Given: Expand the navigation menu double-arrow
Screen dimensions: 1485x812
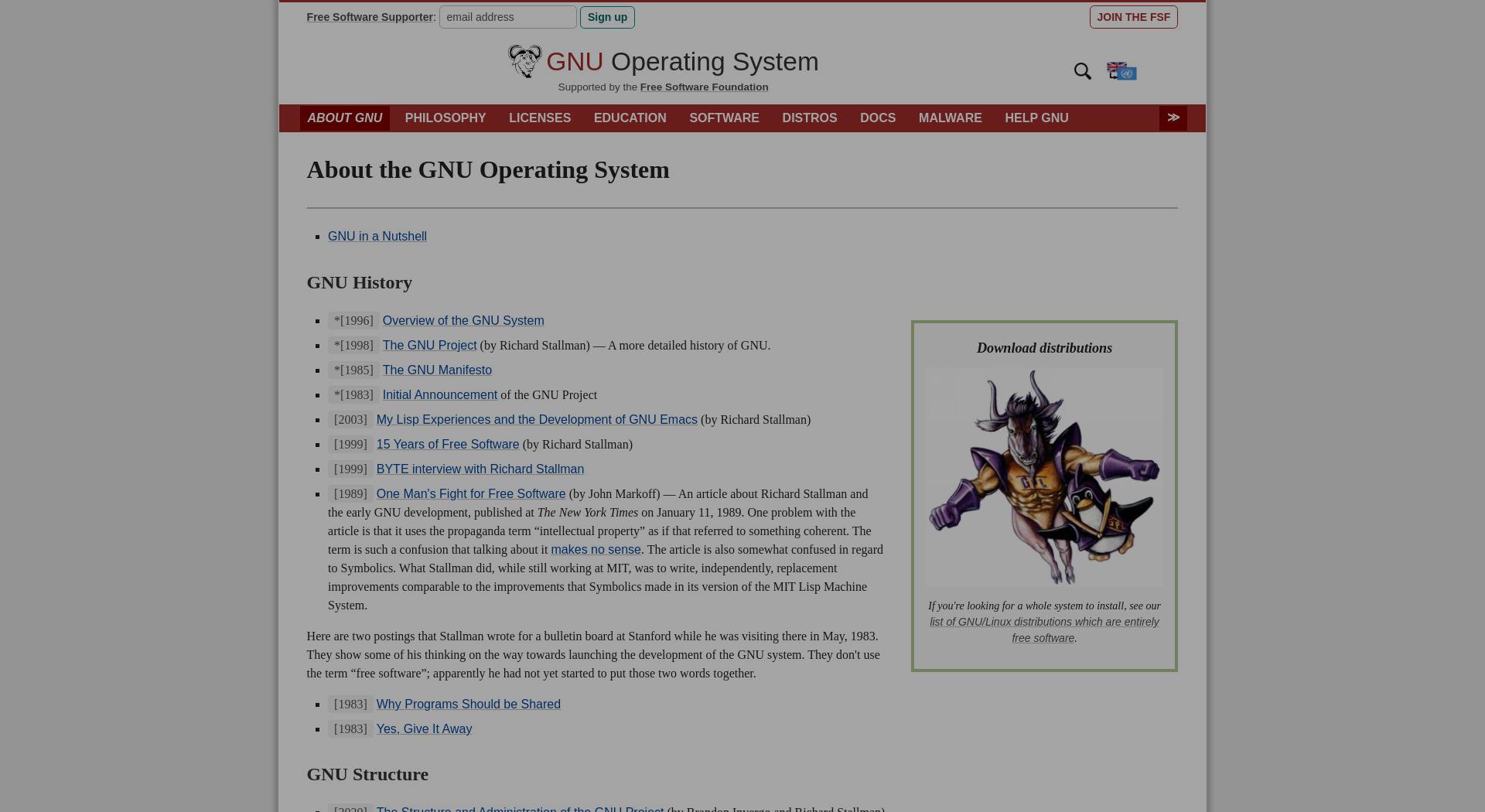Looking at the screenshot, I should (1173, 118).
